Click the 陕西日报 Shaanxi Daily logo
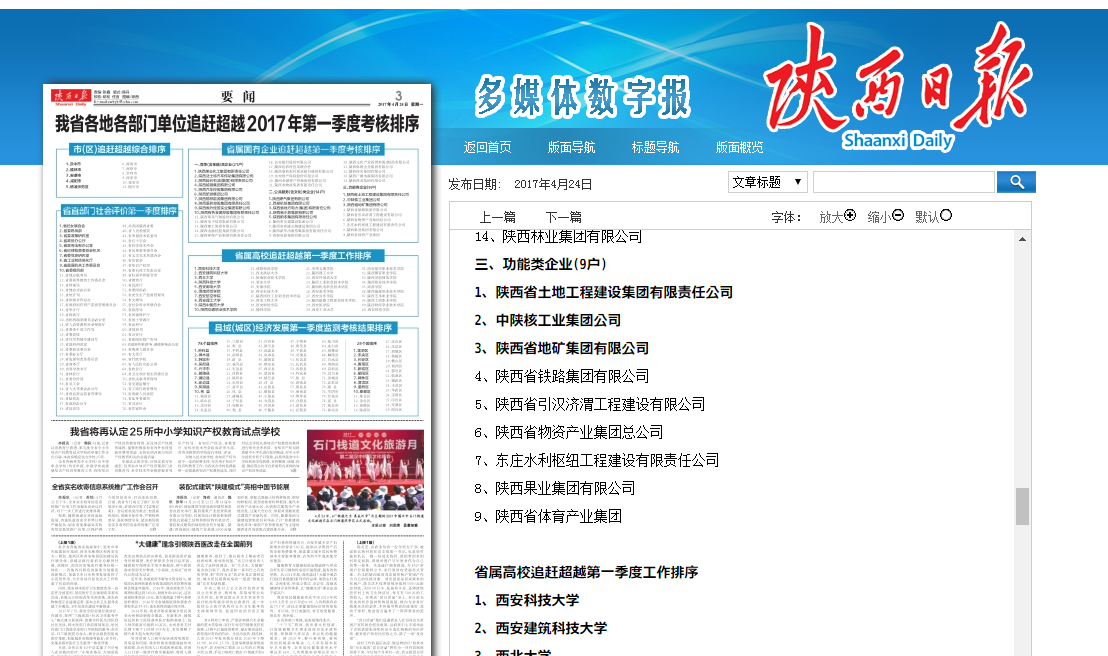The width and height of the screenshot is (1108, 656). coord(897,90)
